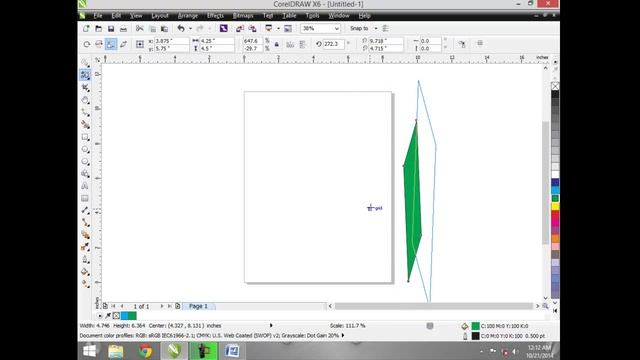Screen dimensions: 640x360
Task: Click the Save icon
Action: 111,29
